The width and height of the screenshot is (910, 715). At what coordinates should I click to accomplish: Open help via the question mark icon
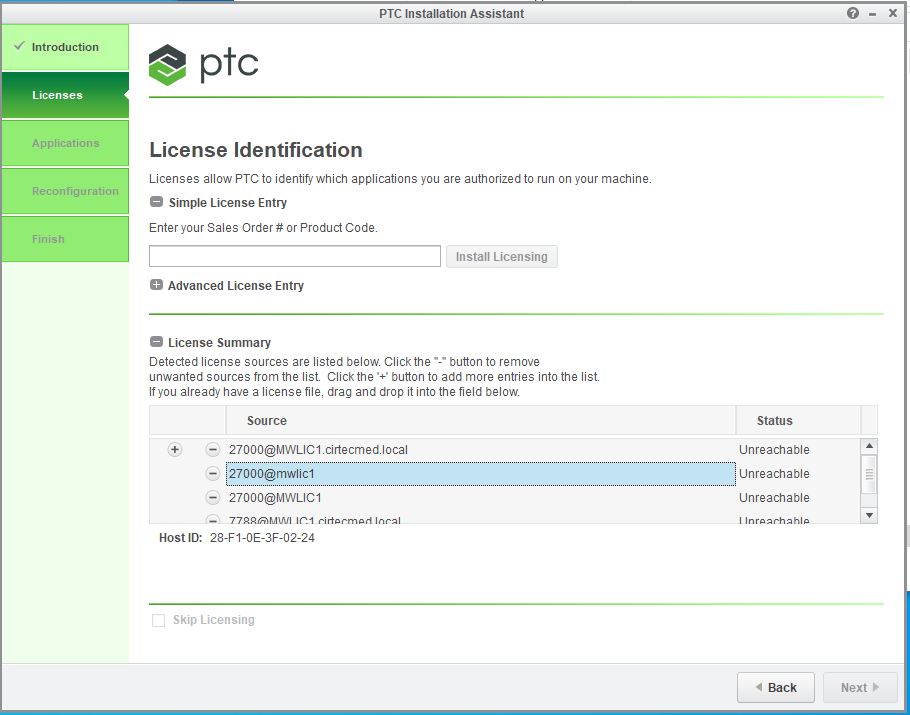(x=853, y=13)
